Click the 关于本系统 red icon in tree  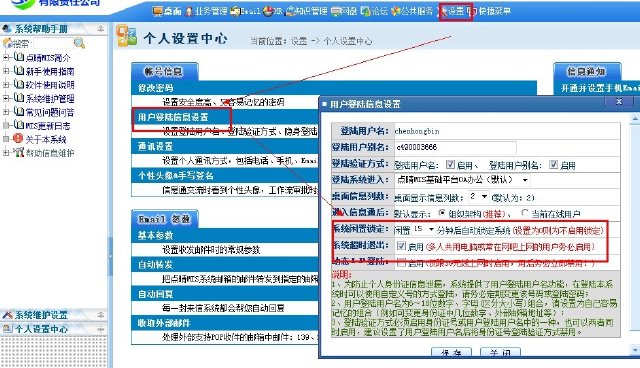[x=18, y=138]
